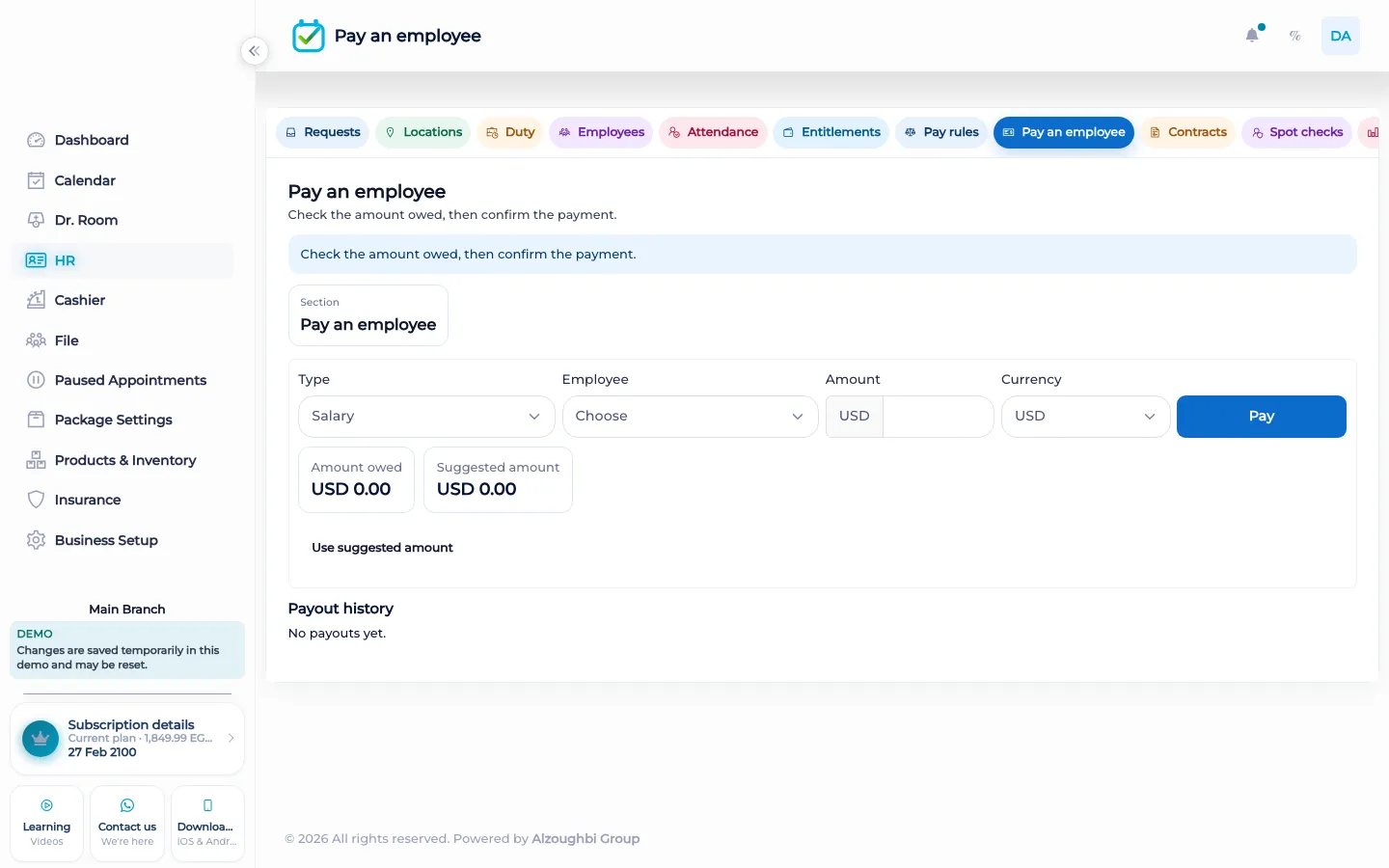Screen dimensions: 1389x868
Task: Open the Spot checks tab
Action: [1296, 132]
